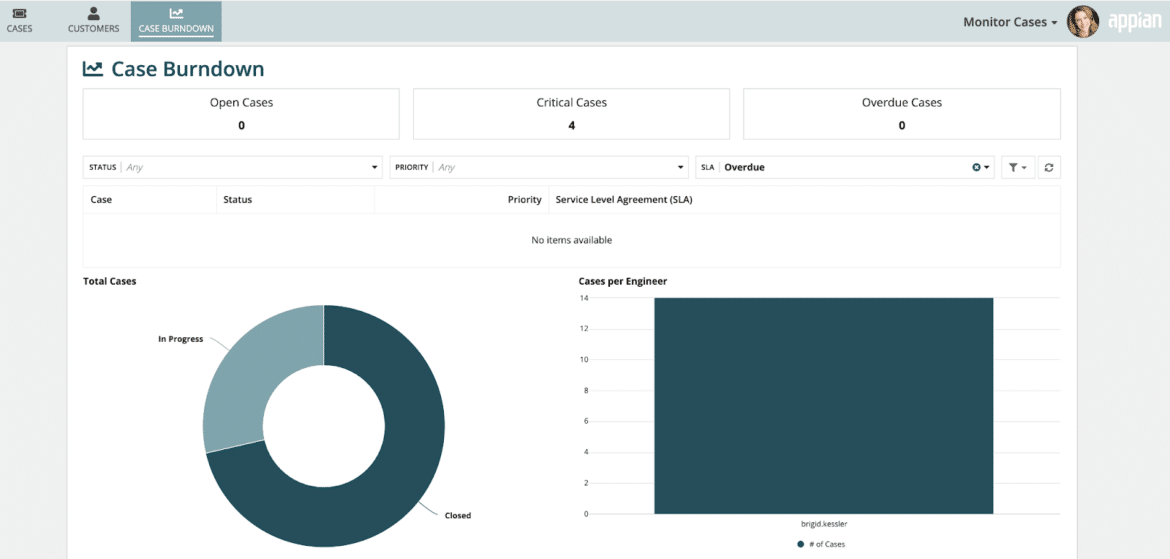Click the brigid.kessler bar in chart
Viewport: 1170px width, 559px height.
[823, 405]
